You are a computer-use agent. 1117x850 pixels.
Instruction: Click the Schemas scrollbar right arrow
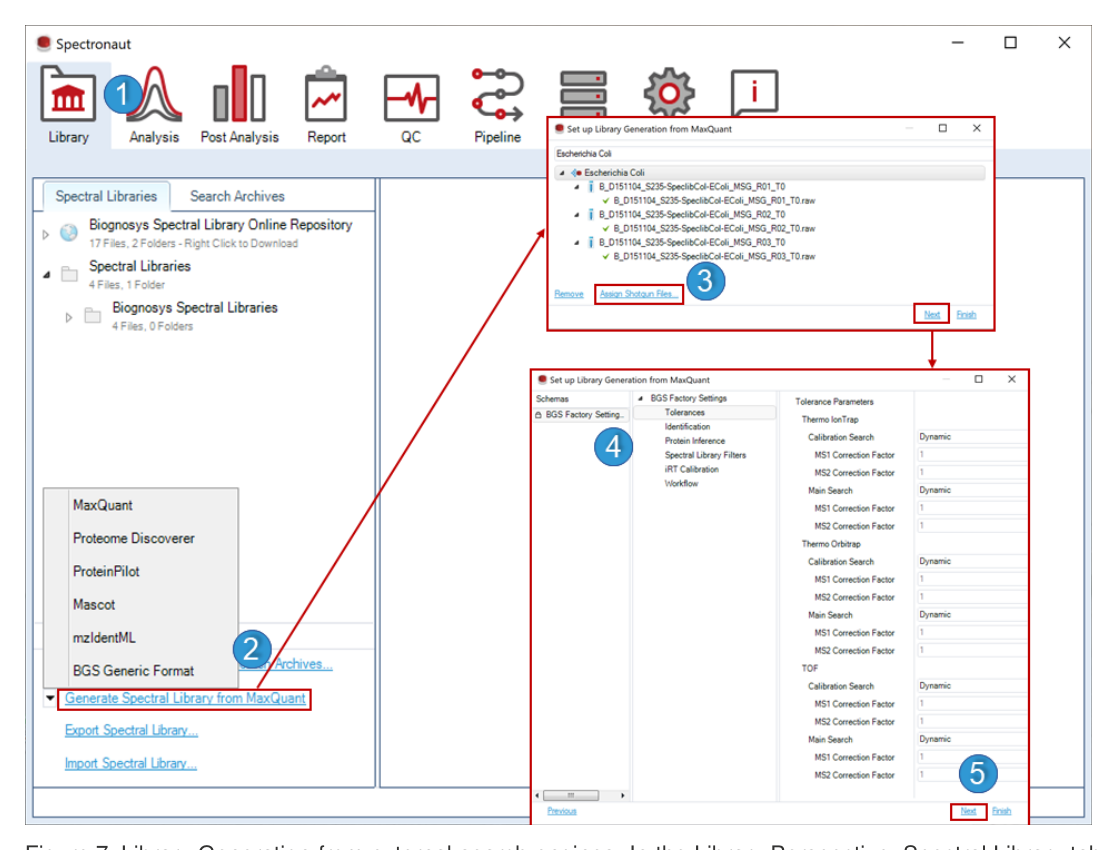click(623, 795)
